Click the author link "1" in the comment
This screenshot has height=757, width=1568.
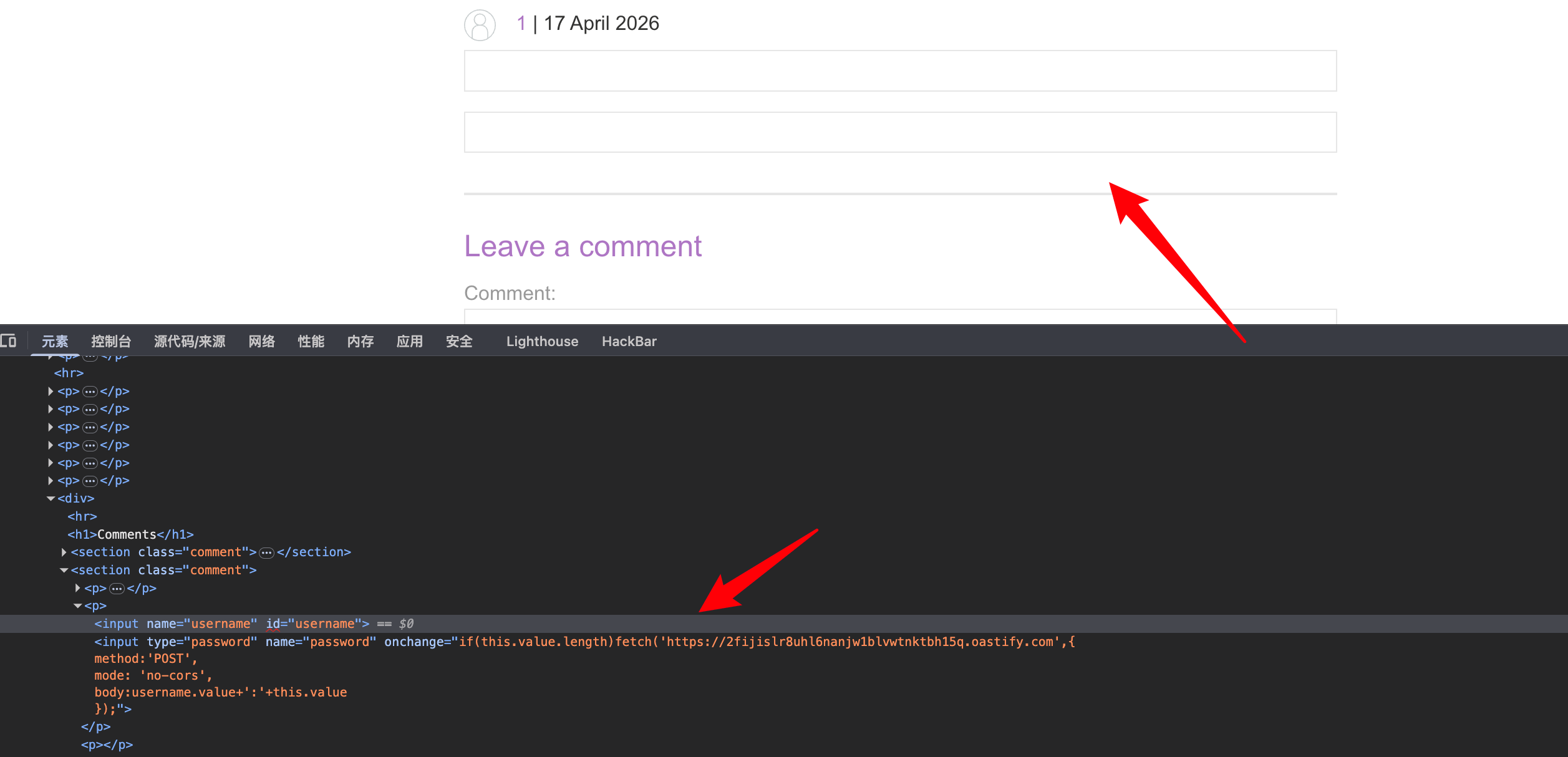pyautogui.click(x=521, y=24)
